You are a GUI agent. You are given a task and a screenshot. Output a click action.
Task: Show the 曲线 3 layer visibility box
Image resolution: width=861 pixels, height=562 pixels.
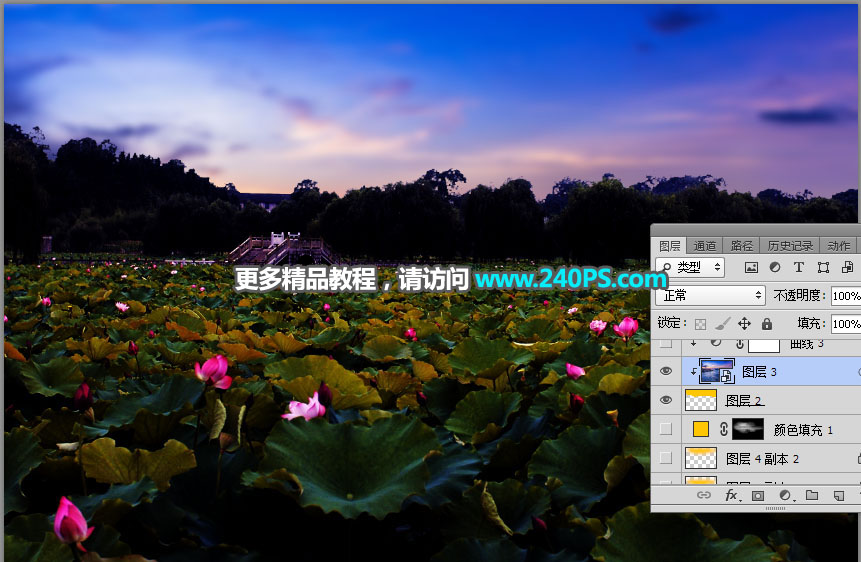click(666, 344)
